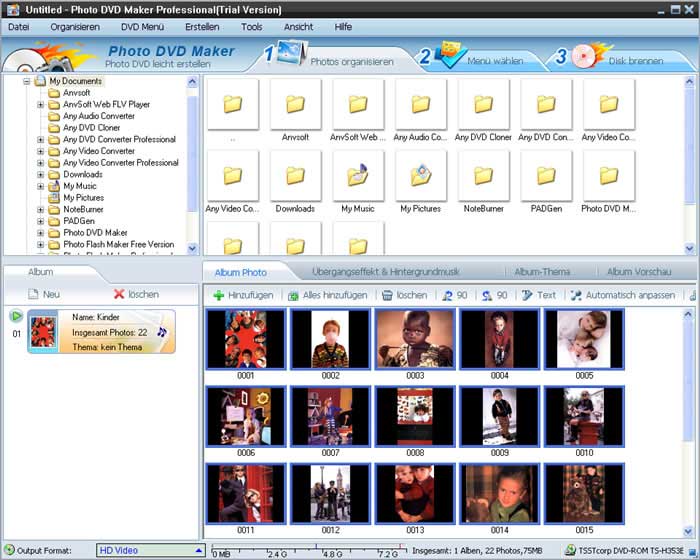The height and width of the screenshot is (560, 700).
Task: Open the My Pictures folder icon in browser pane
Action: [x=421, y=175]
